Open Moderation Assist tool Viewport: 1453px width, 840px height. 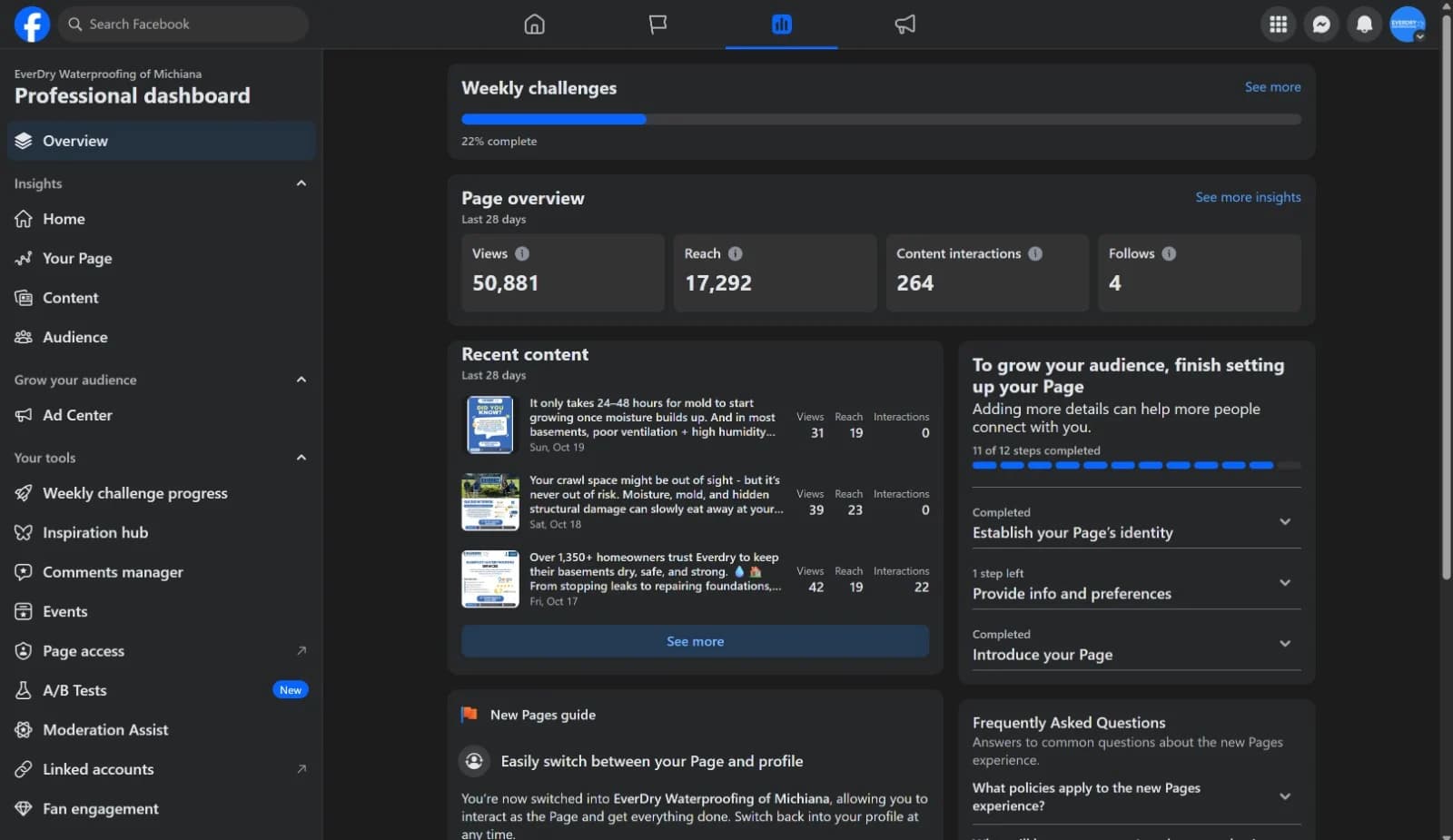[162, 730]
